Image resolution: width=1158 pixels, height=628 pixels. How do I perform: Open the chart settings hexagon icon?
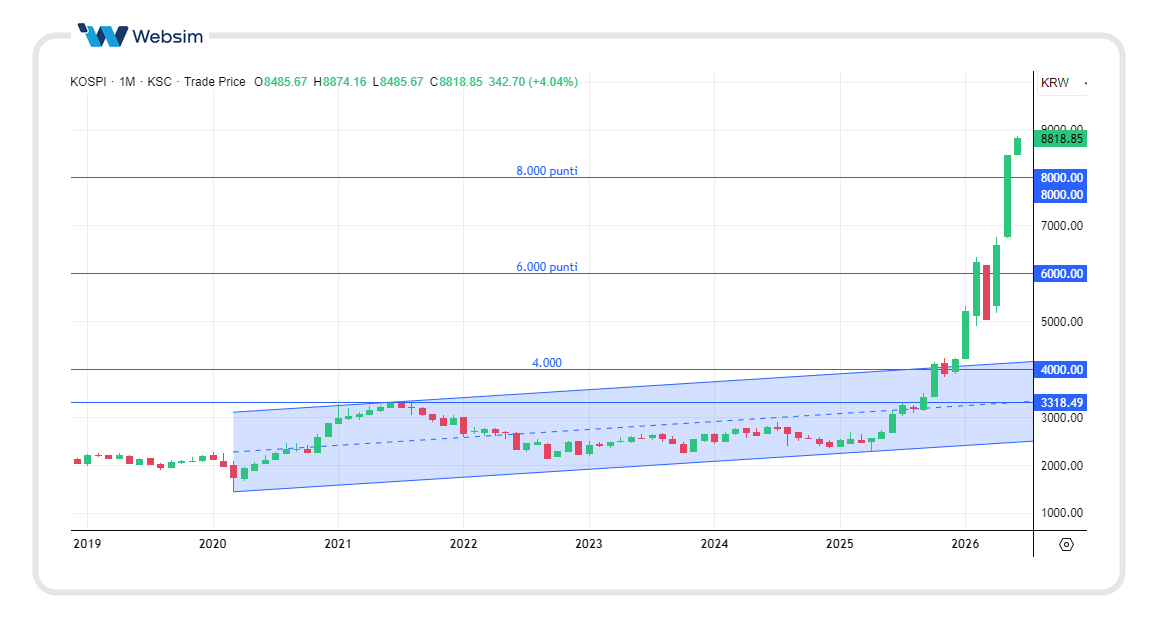point(1066,545)
